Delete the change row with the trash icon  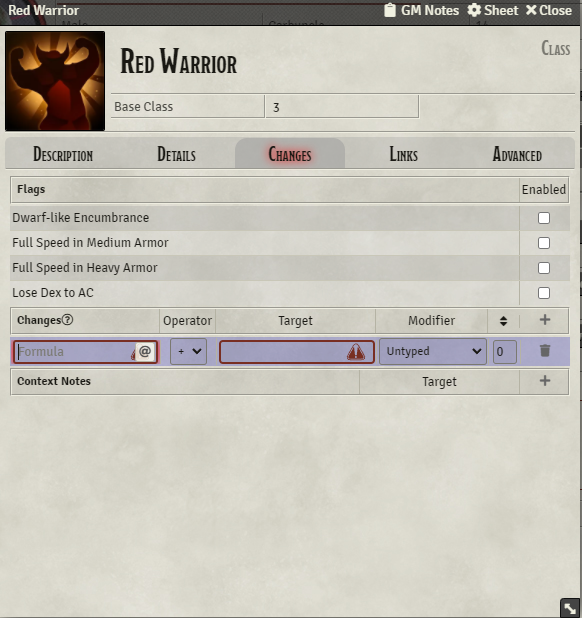click(545, 350)
